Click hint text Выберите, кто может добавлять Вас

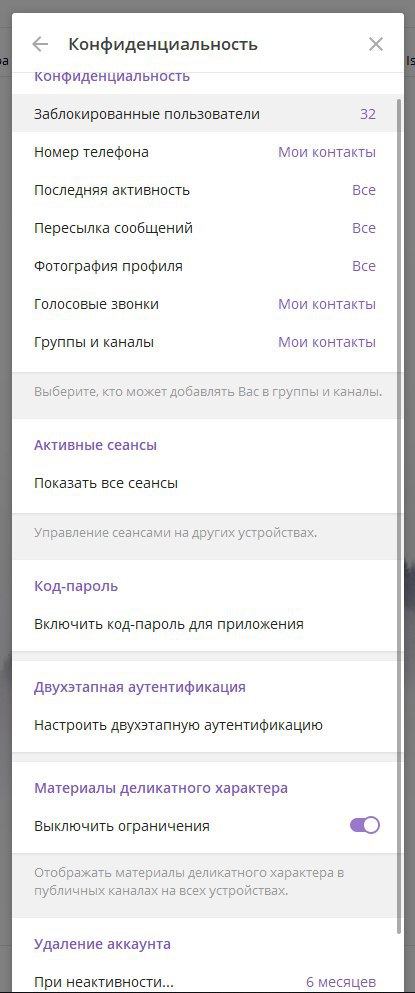pos(208,392)
